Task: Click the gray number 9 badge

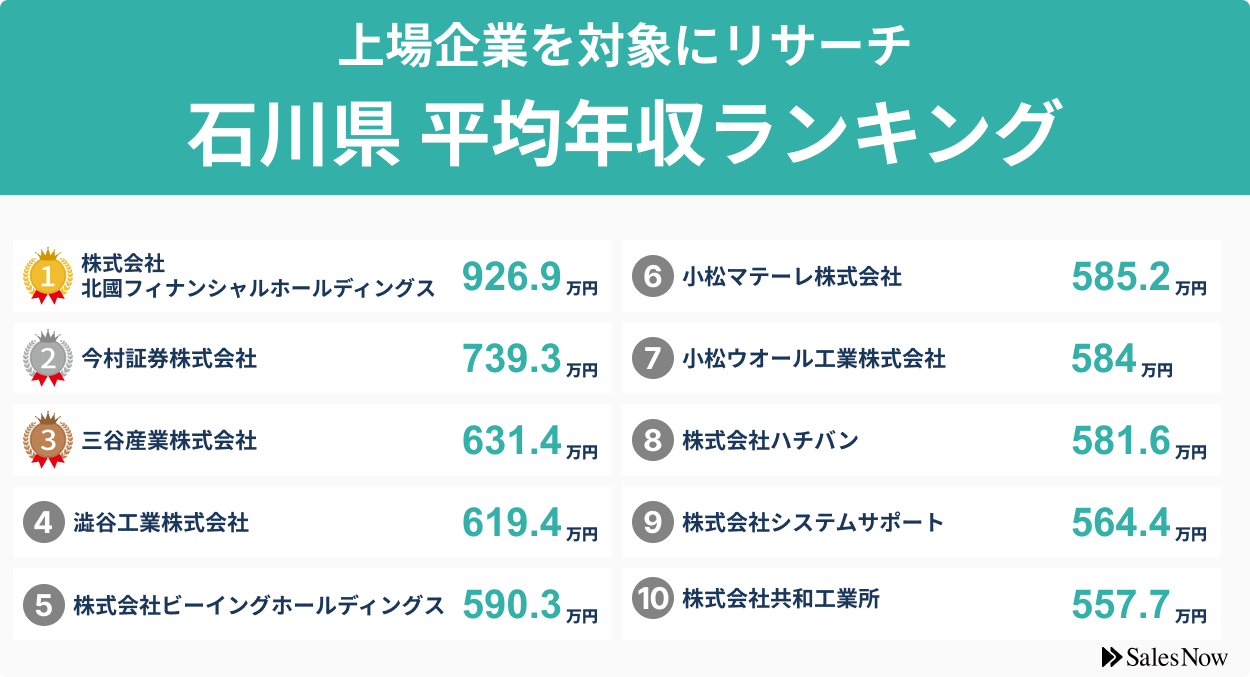Action: (653, 523)
